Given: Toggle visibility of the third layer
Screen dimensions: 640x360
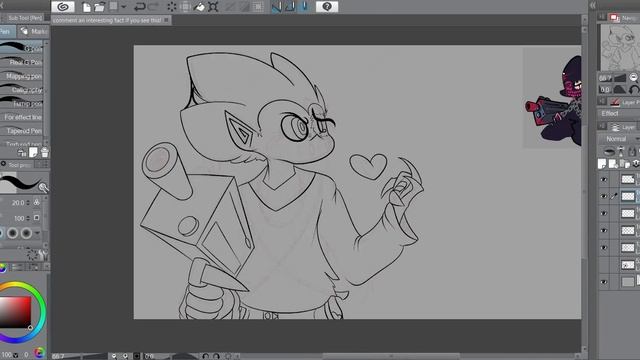Looking at the screenshot, I should coord(604,213).
